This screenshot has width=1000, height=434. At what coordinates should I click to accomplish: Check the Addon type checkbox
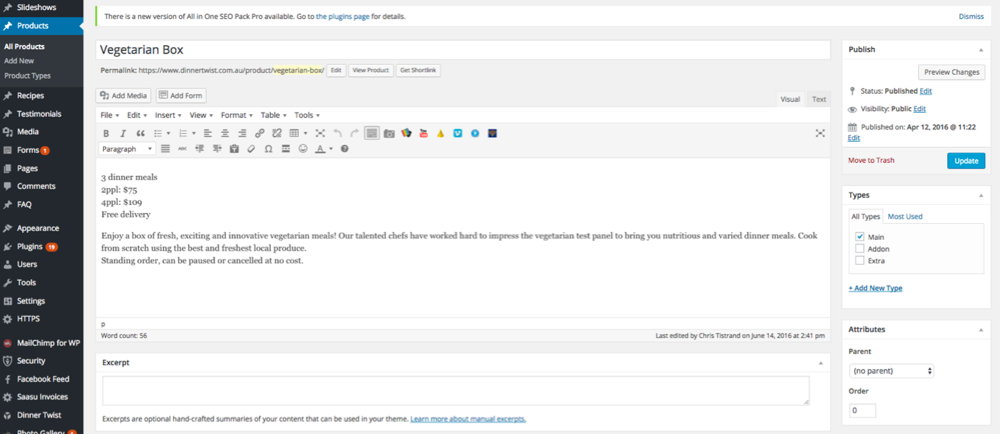[860, 249]
